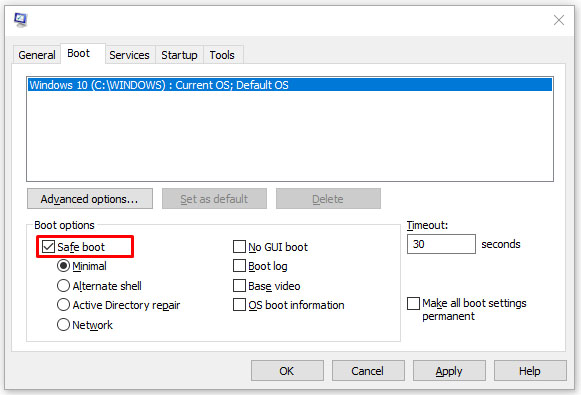Click the System Configuration icon in the title bar
This screenshot has height=395, width=581.
coord(20,20)
